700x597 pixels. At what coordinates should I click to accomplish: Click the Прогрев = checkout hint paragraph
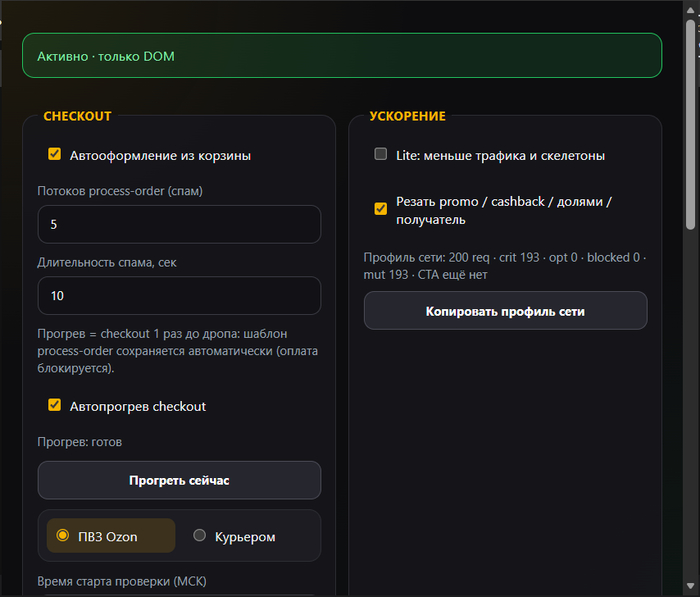tap(178, 351)
